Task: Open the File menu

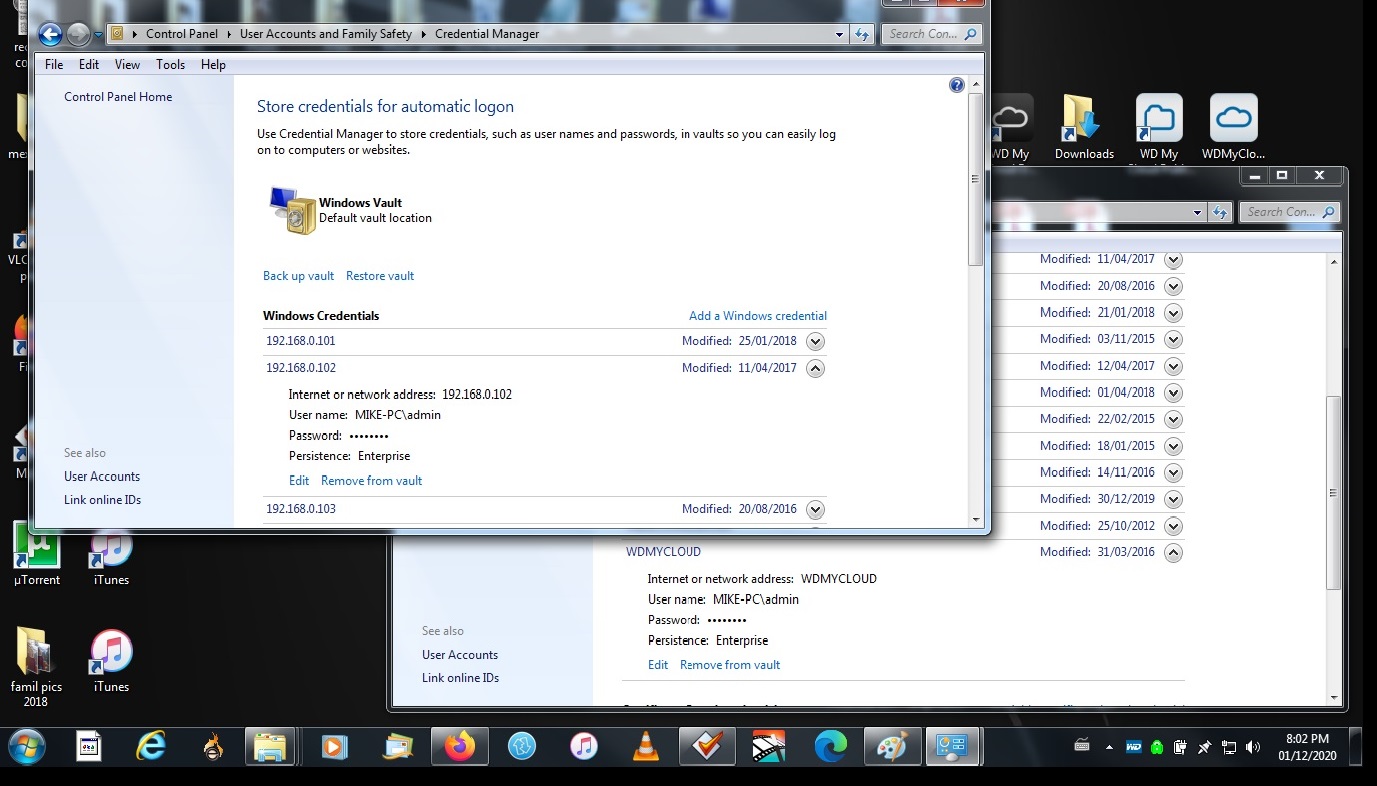Action: (x=54, y=64)
